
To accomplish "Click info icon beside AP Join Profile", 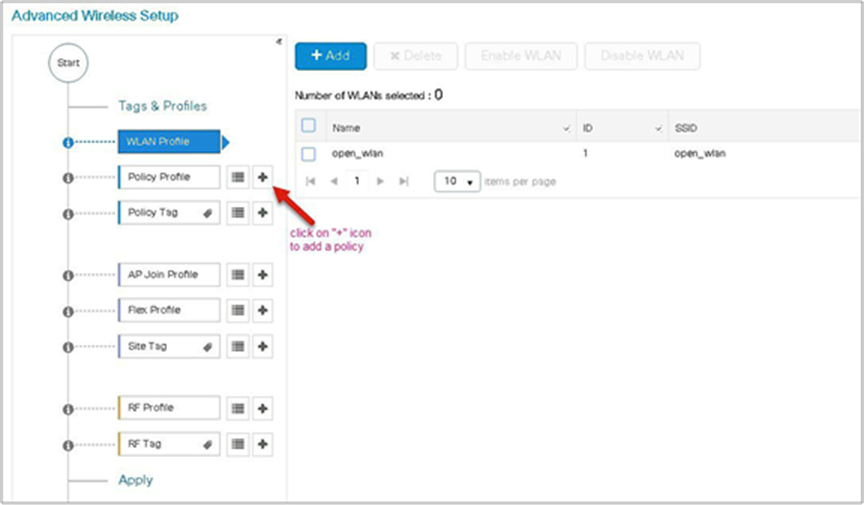I will 68,276.
